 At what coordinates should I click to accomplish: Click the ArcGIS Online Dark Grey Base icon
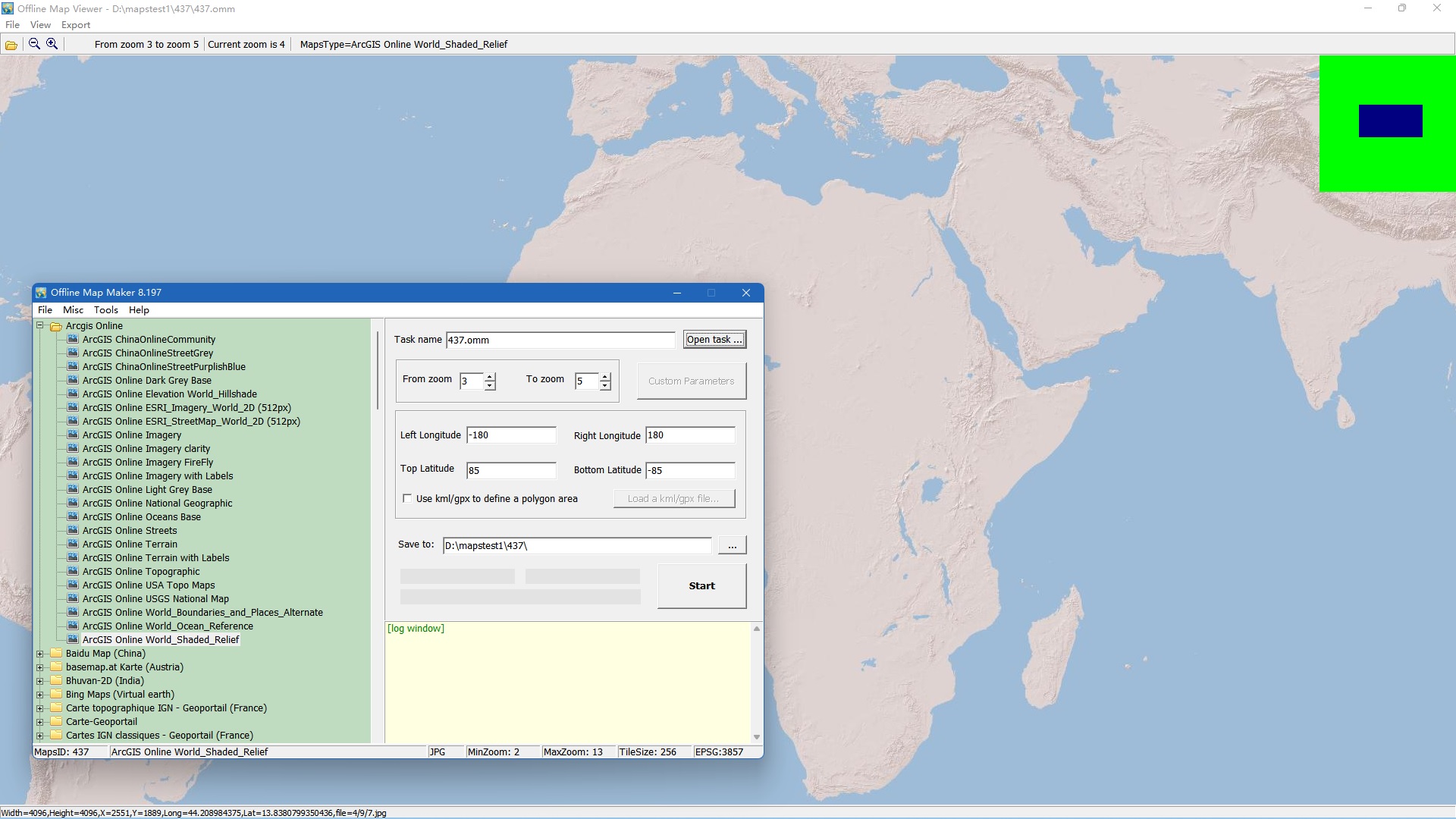tap(73, 380)
